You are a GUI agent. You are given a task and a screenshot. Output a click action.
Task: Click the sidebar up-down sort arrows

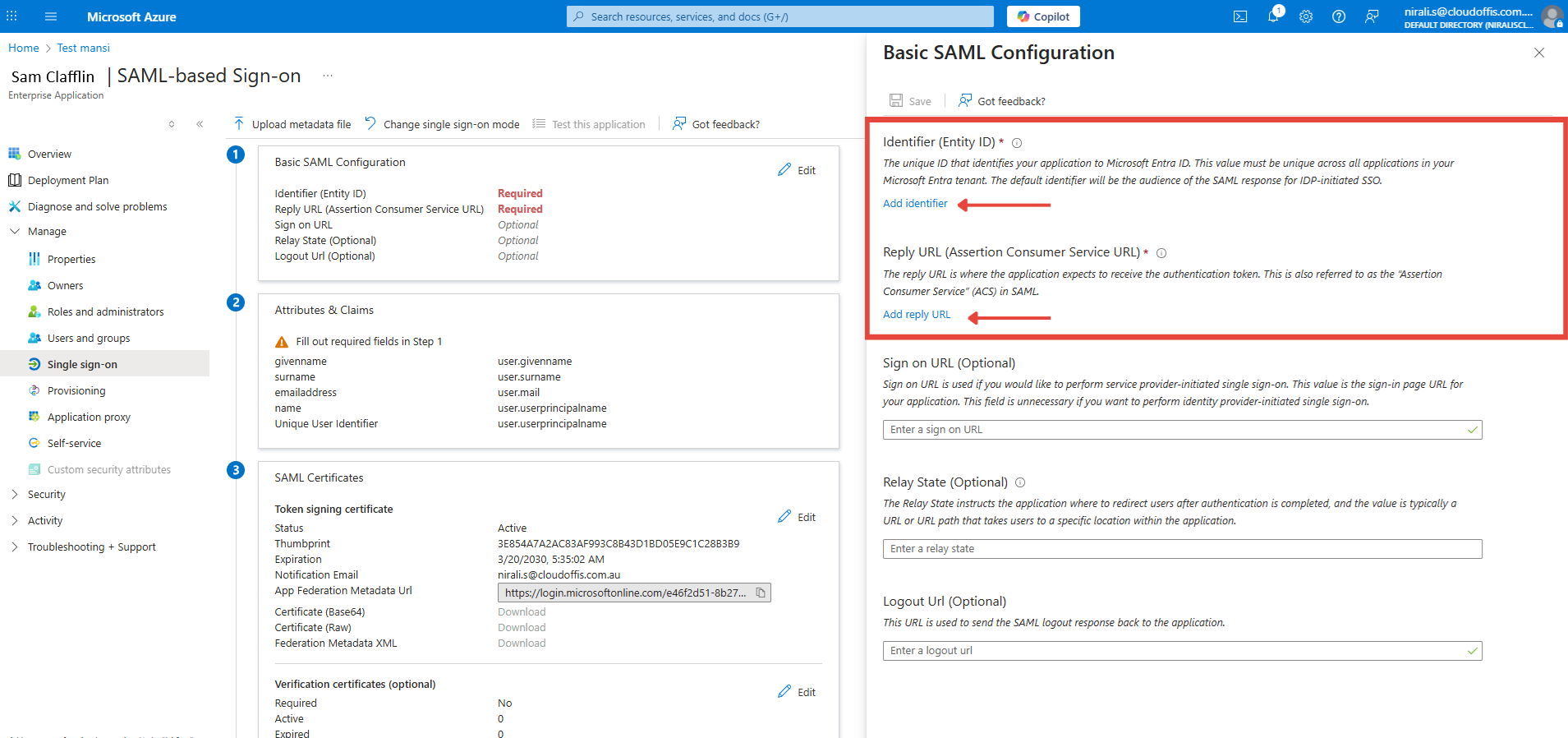pos(172,124)
